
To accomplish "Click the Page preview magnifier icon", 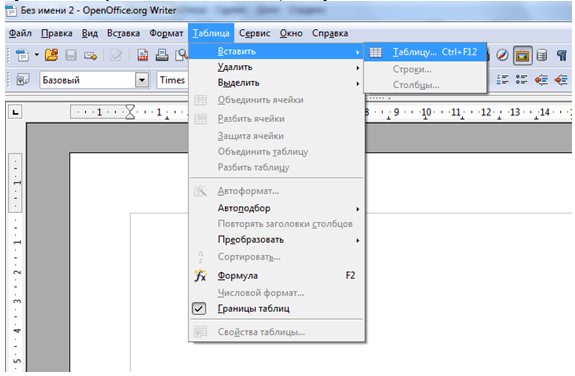I will (182, 55).
